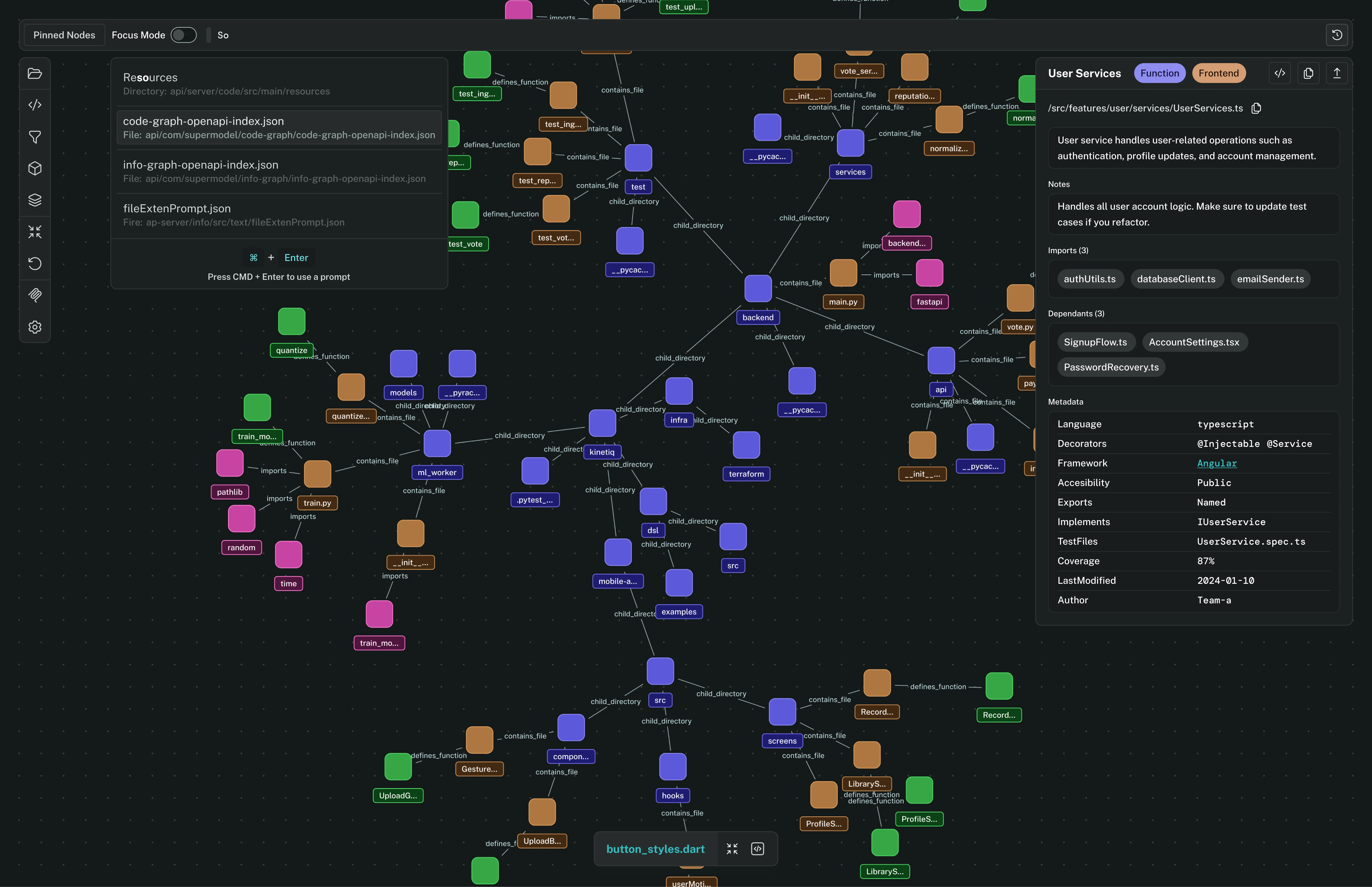This screenshot has width=1372, height=887.
Task: Click the code brackets sidebar icon
Action: pos(35,105)
